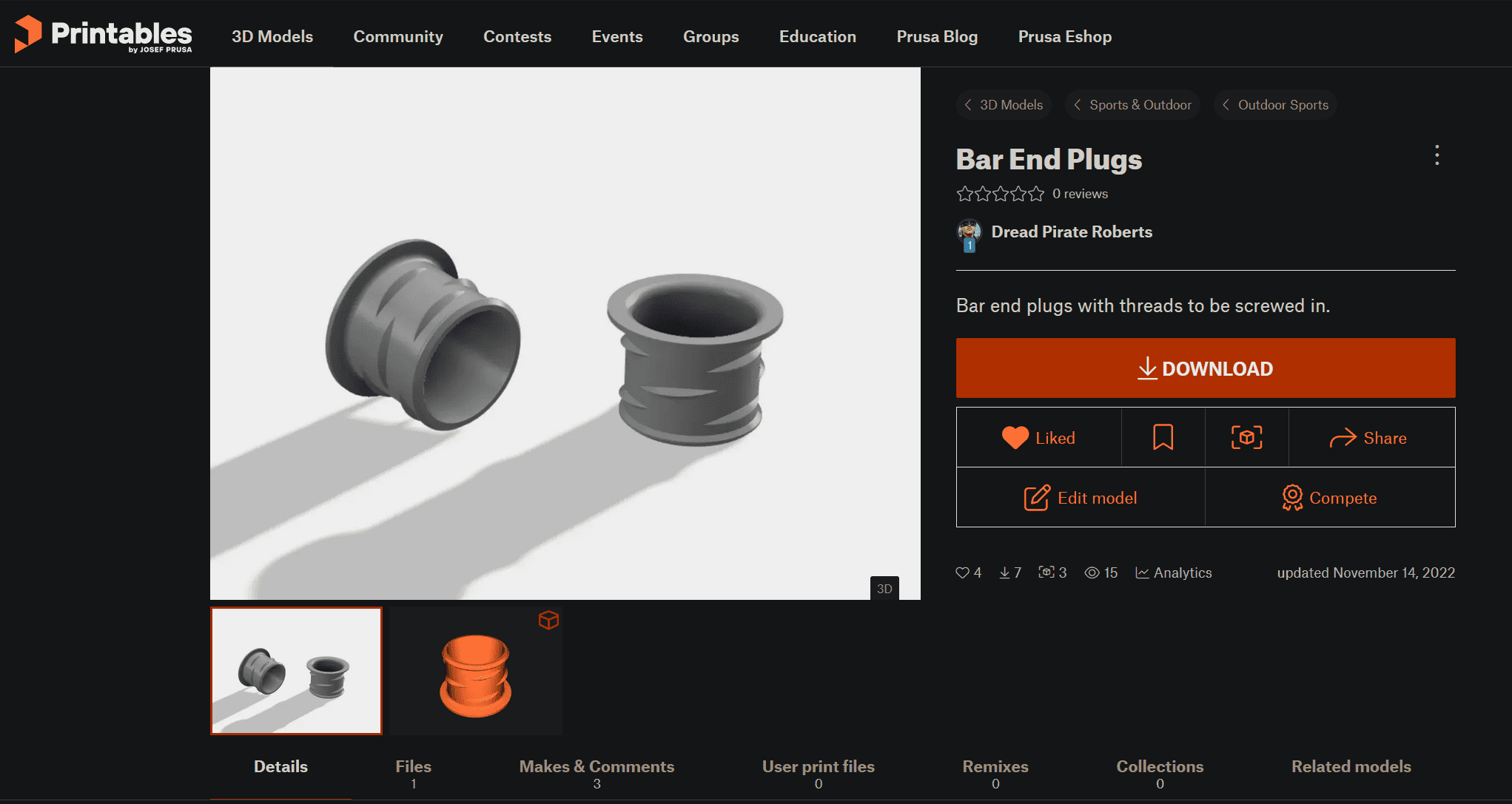Click the post-a-make cube icon button
This screenshot has width=1512, height=804.
click(1246, 437)
